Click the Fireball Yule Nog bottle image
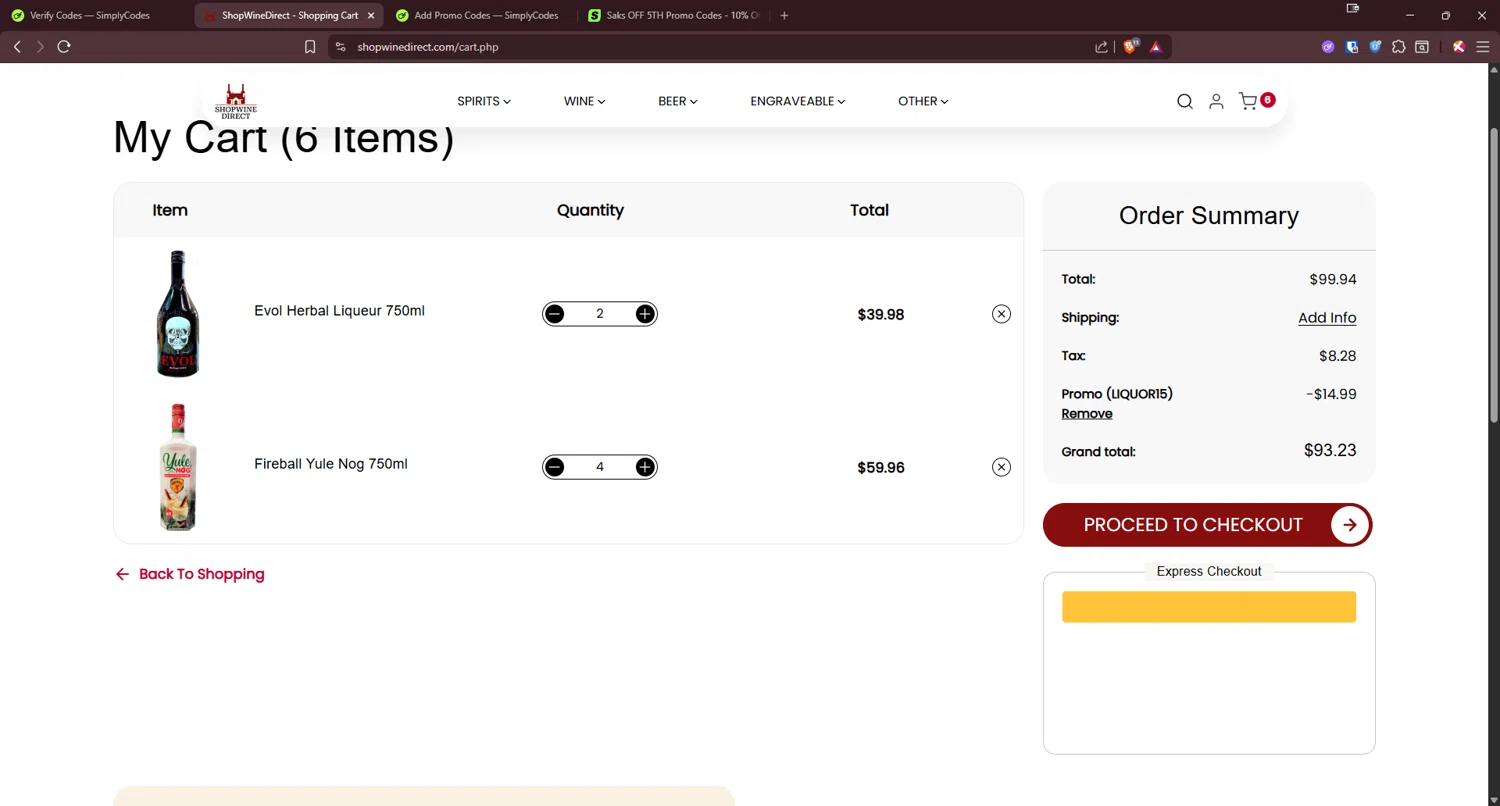This screenshot has width=1500, height=806. (178, 467)
